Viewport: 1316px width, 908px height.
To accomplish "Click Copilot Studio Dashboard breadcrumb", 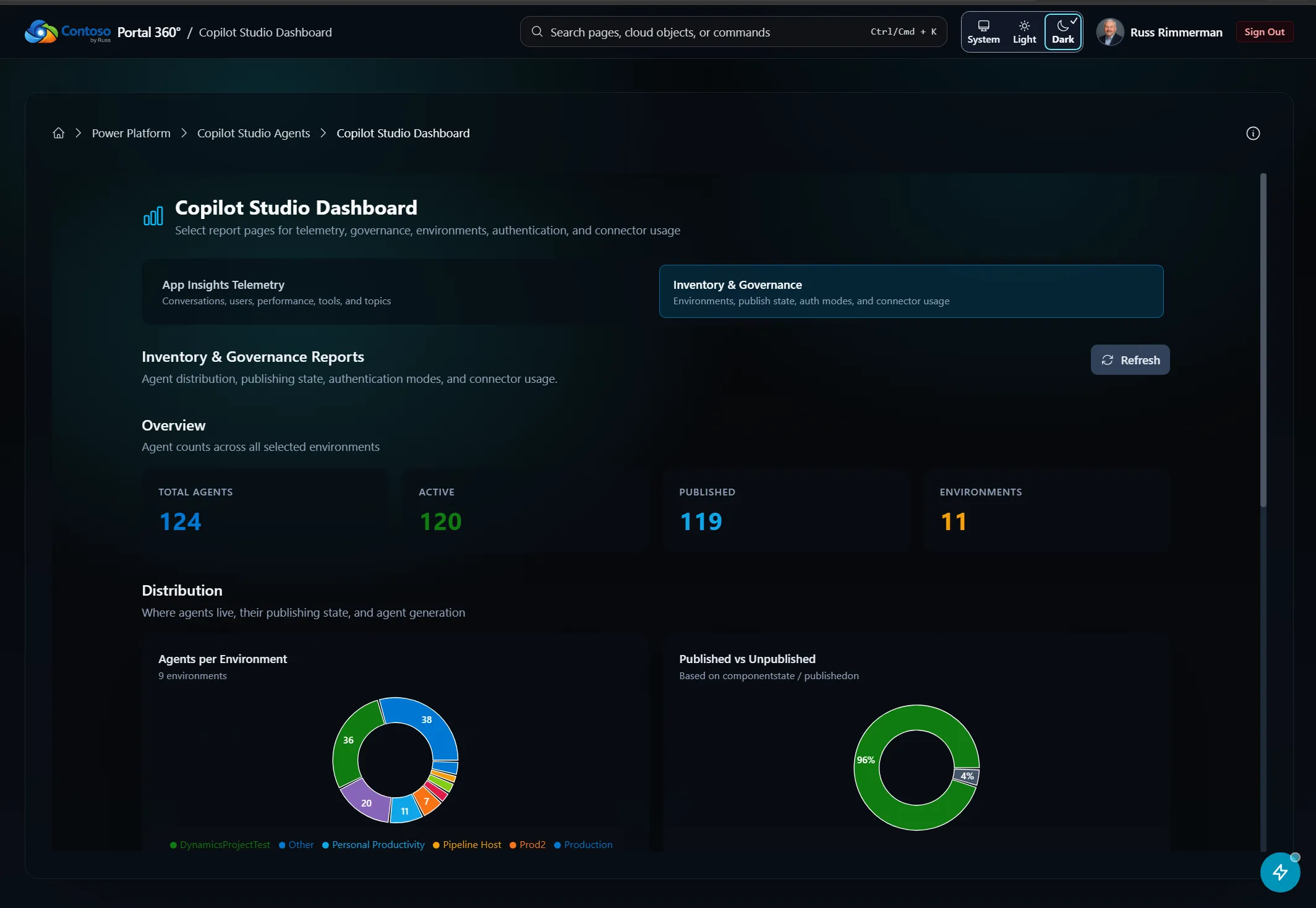I will [x=403, y=133].
